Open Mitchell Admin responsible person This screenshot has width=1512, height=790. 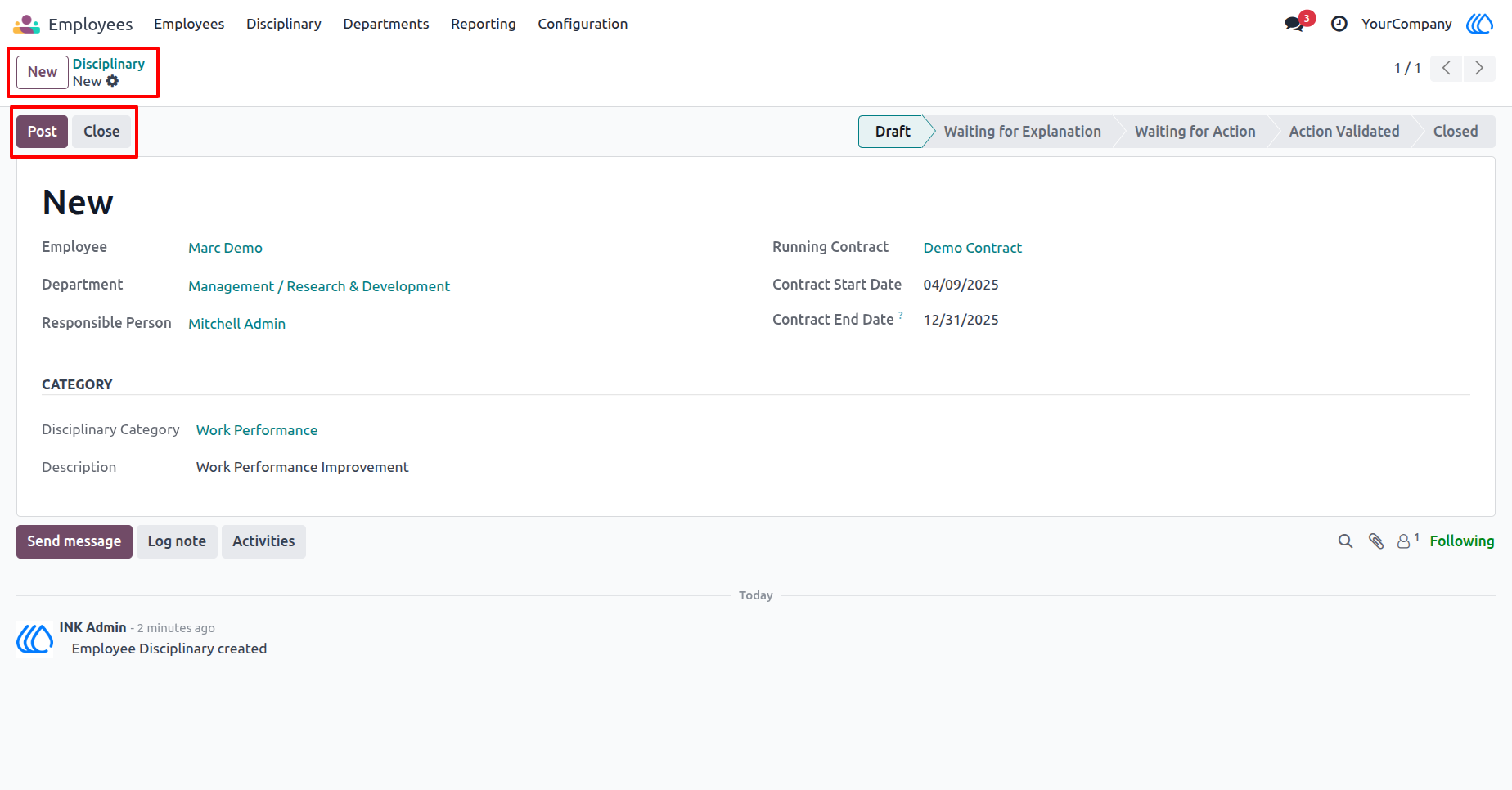point(236,324)
